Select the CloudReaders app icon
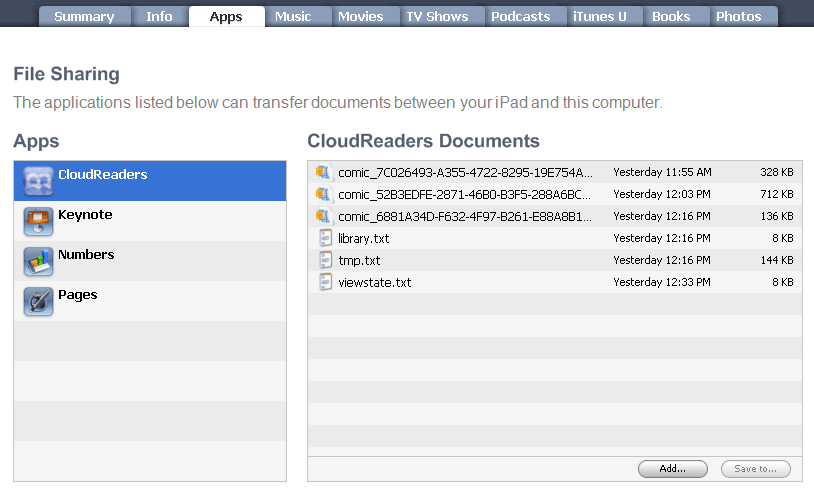814x490 pixels. pos(38,181)
